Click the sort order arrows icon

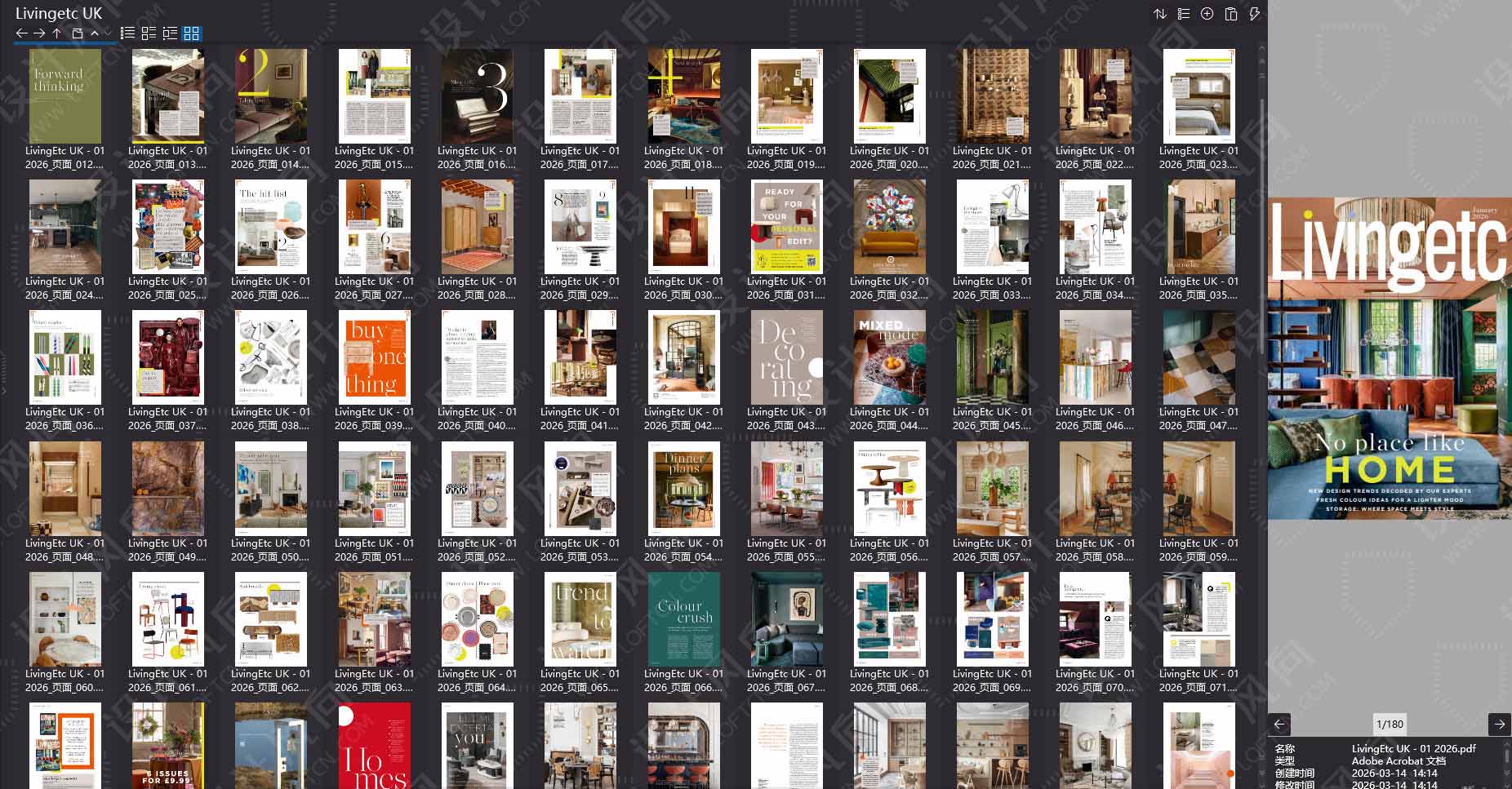1160,14
